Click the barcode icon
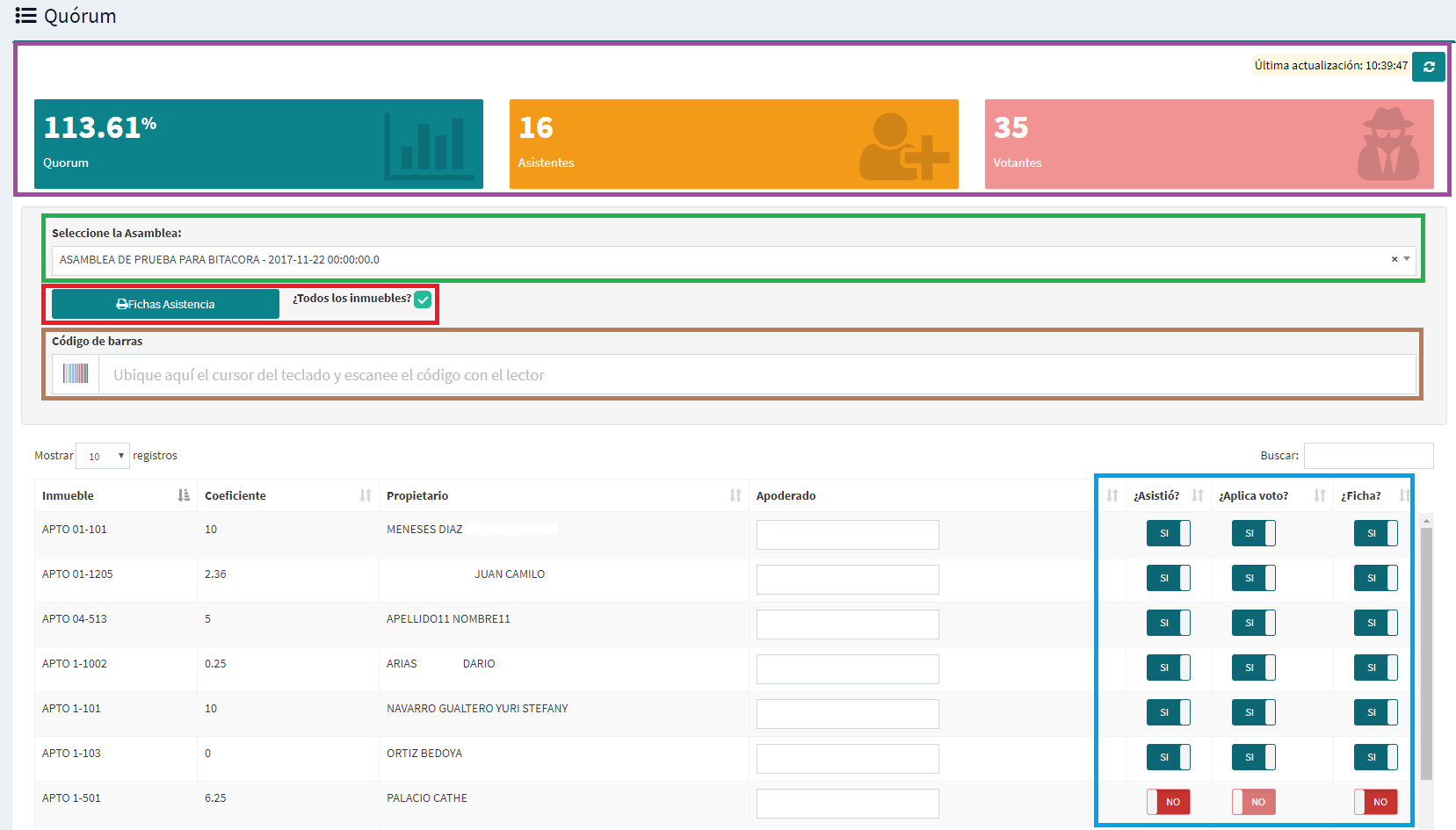The image size is (1456, 830). point(76,374)
